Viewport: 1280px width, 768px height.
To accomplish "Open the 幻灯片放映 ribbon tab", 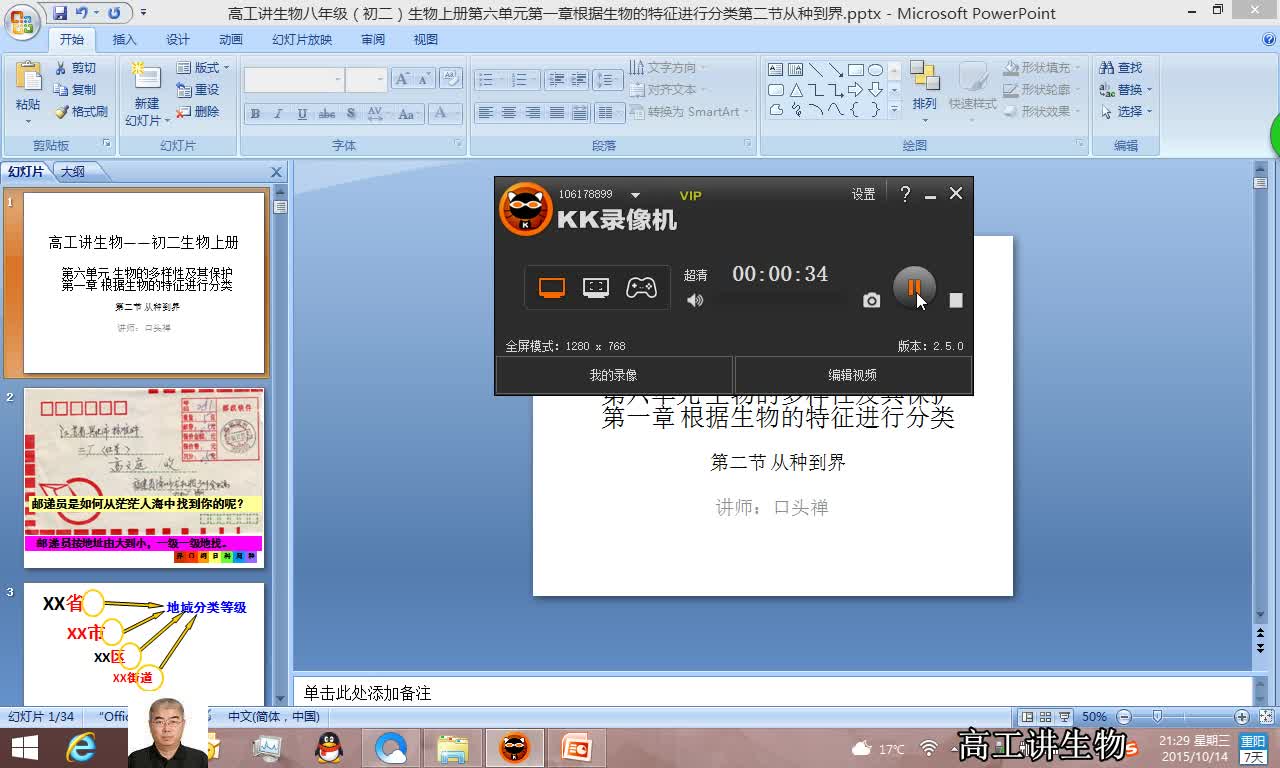I will pos(302,40).
